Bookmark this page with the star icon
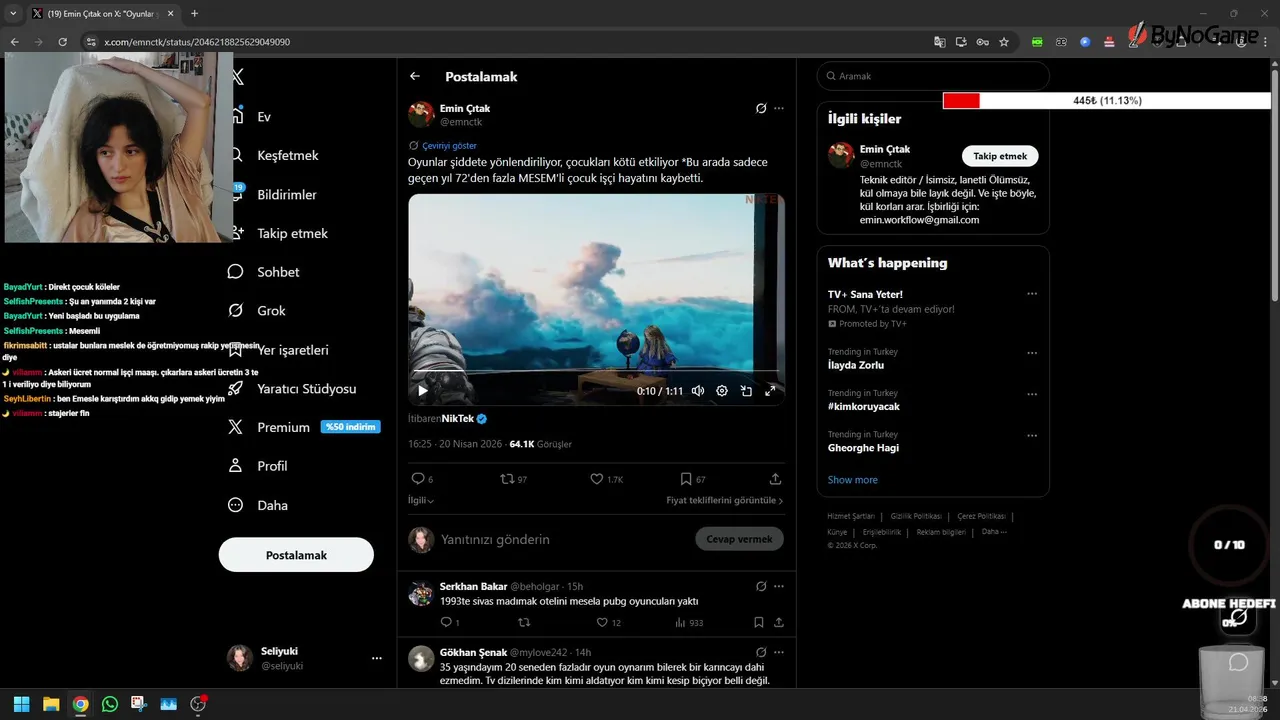Screen dimensions: 1280x720 click(1004, 42)
